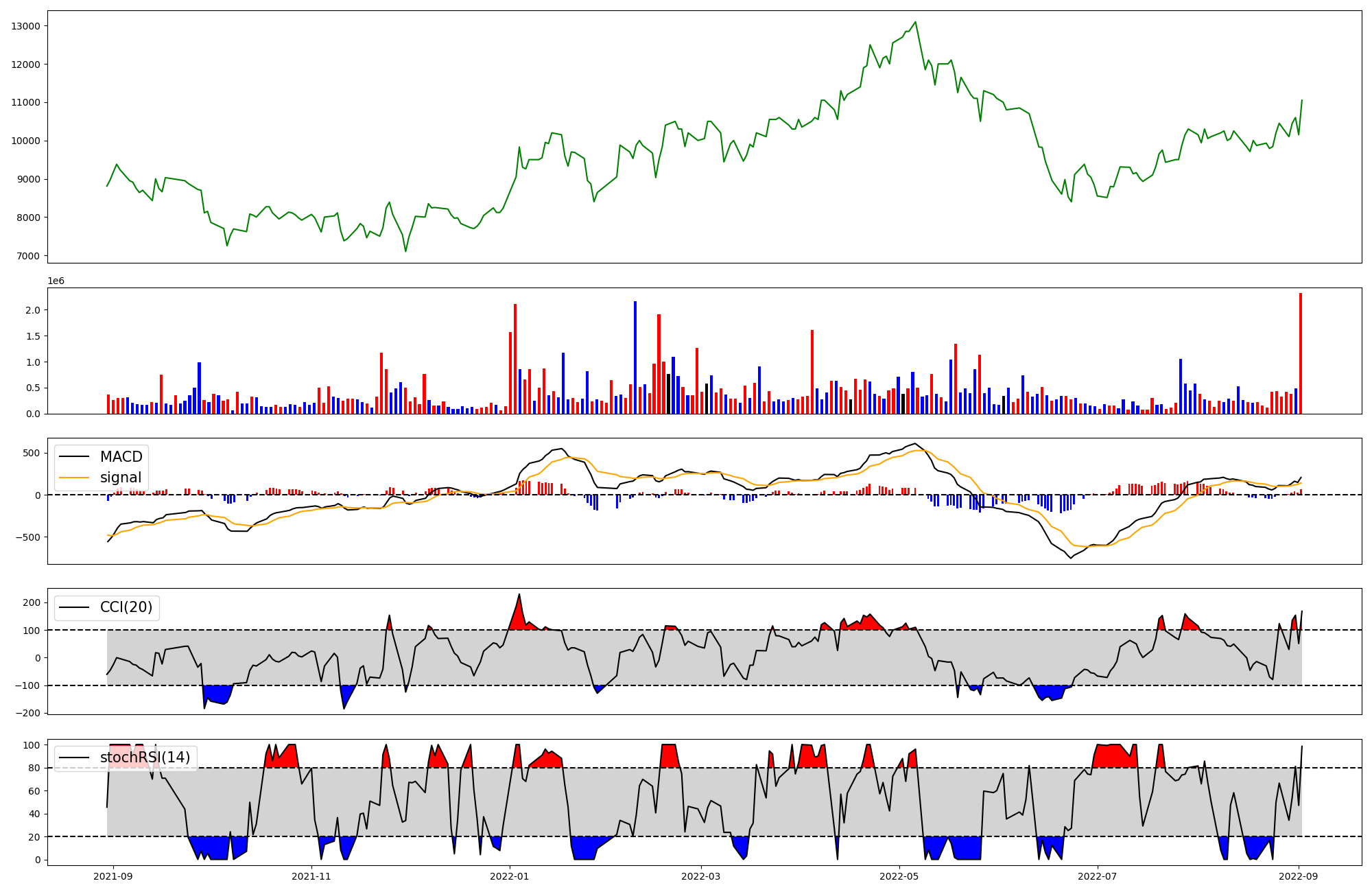Click the 2021-09 x-axis date label
The height and width of the screenshot is (892, 1372).
point(113,876)
